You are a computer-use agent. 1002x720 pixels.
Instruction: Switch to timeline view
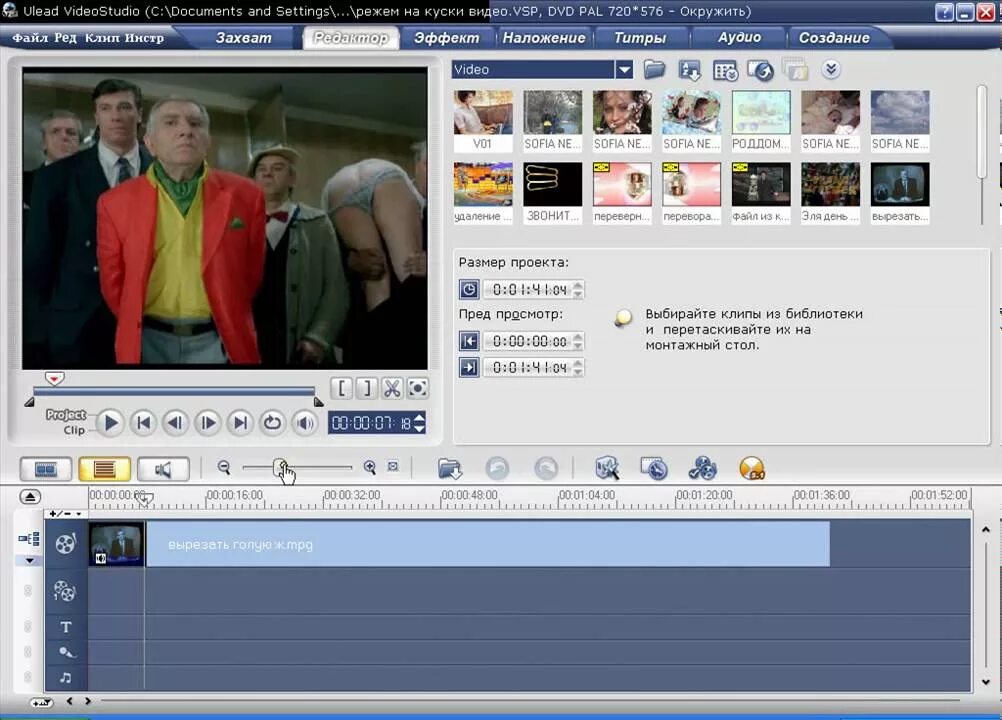coord(104,470)
